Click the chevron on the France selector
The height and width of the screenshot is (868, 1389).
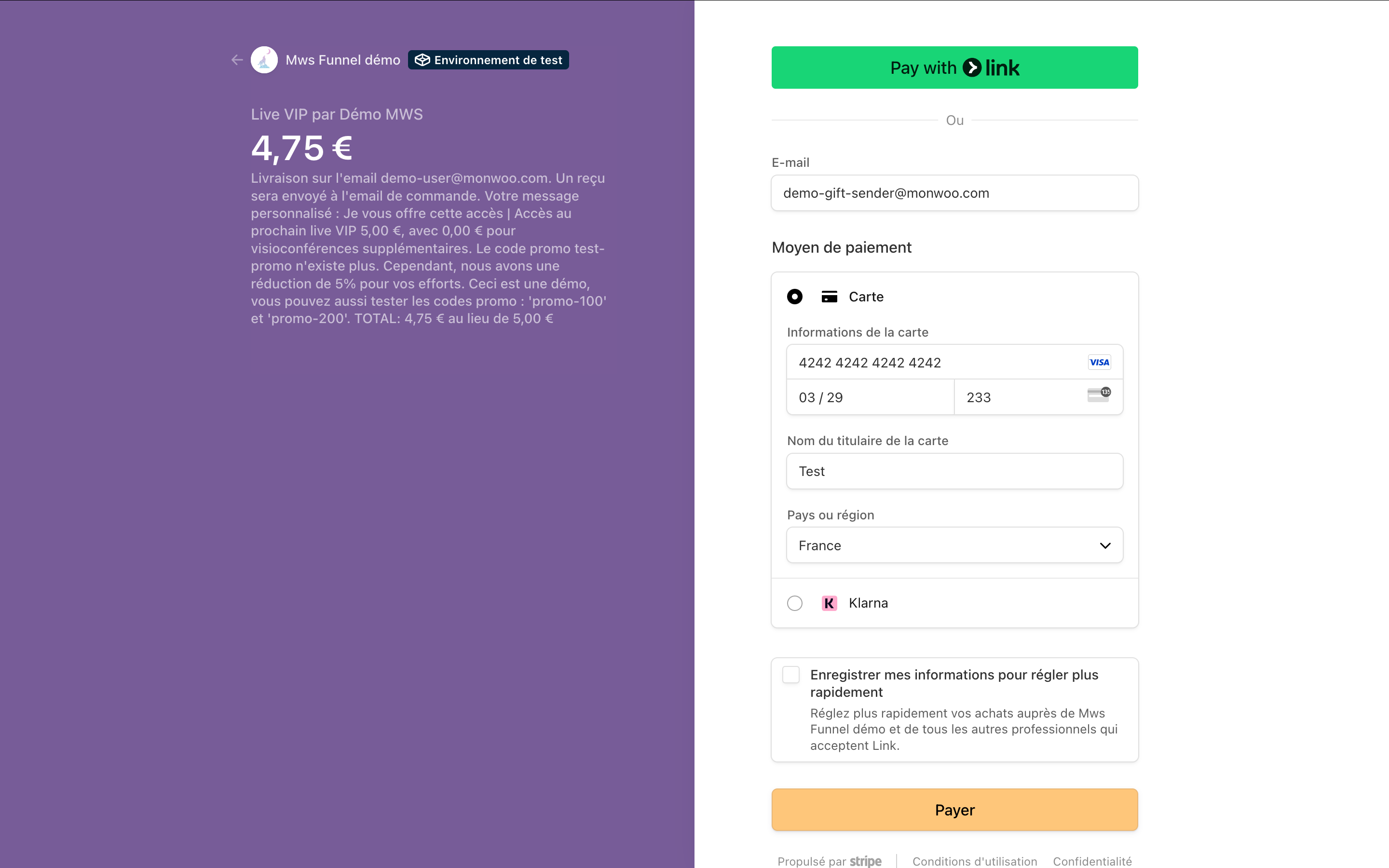[x=1105, y=545]
